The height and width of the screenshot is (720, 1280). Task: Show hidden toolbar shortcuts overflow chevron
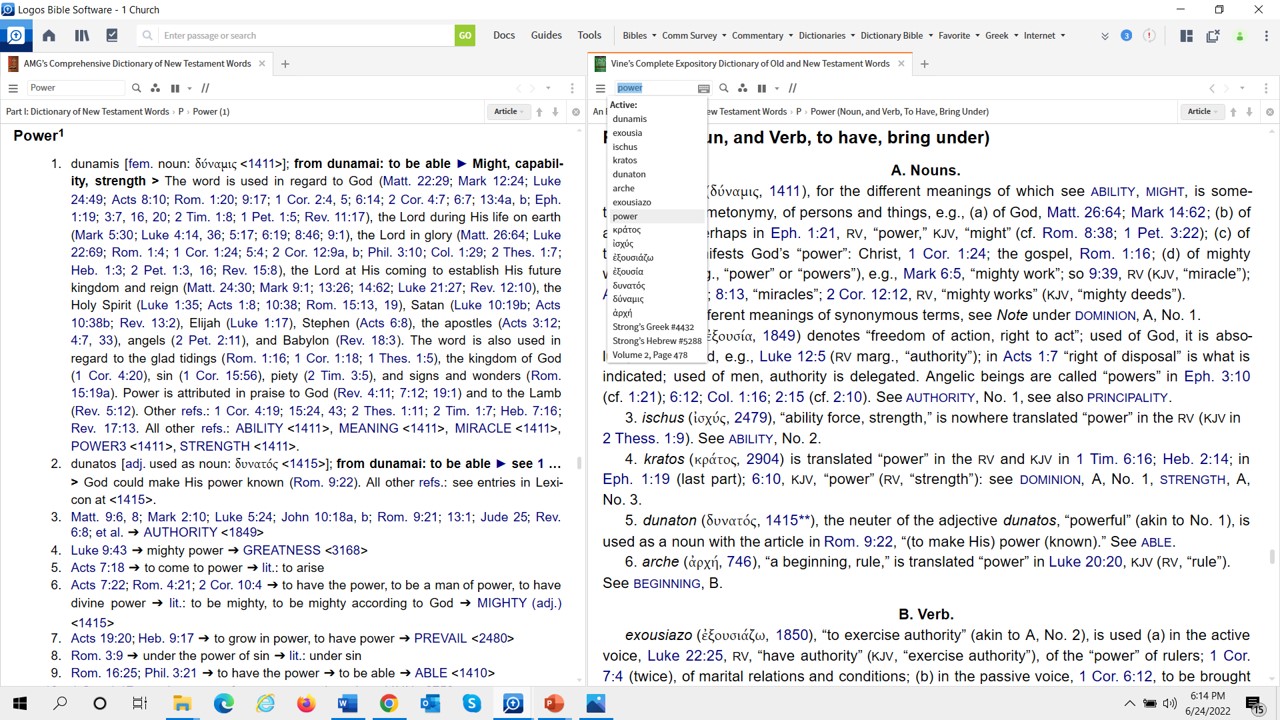(x=1105, y=35)
